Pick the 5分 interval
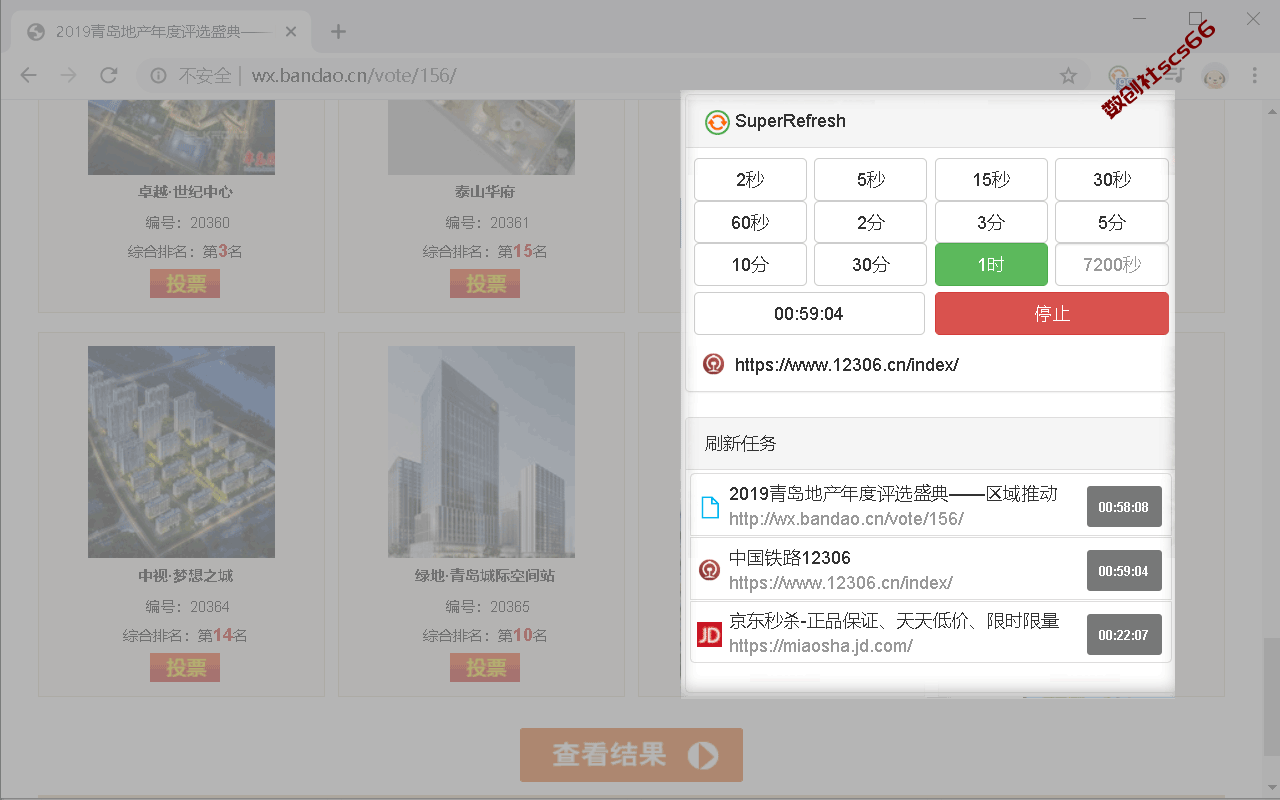1280x800 pixels. pos(1112,222)
